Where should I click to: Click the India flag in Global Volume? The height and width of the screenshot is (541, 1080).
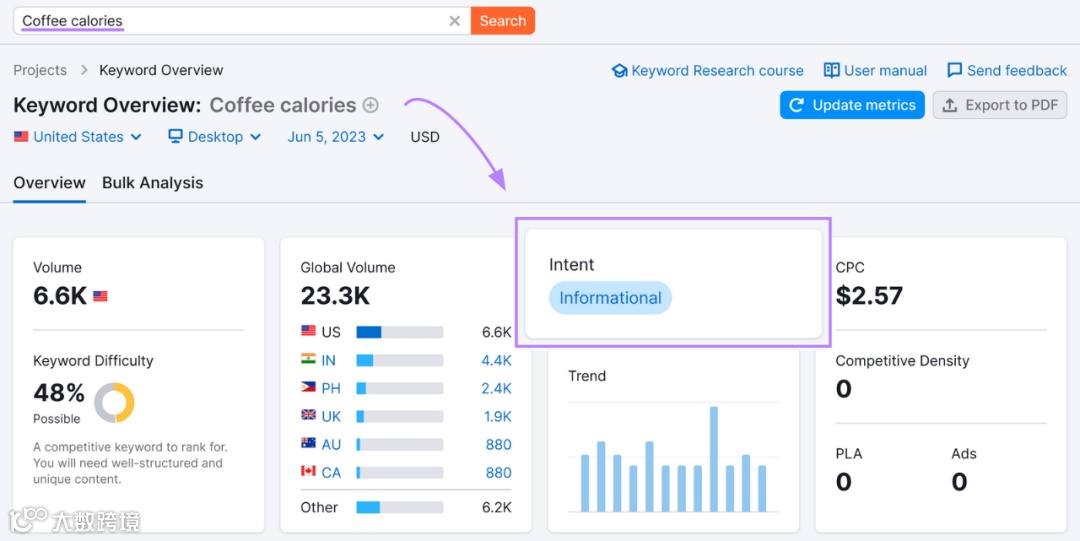(x=309, y=360)
